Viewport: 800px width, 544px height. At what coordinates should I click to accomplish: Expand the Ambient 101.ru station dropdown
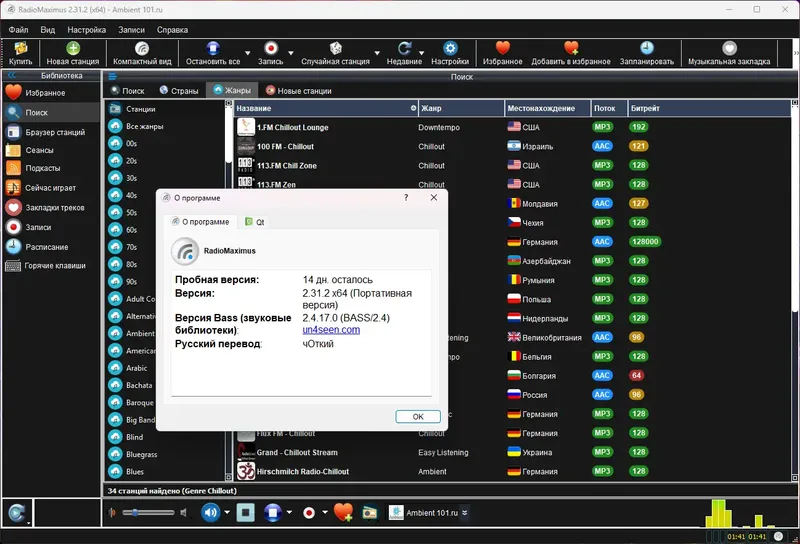pyautogui.click(x=464, y=513)
